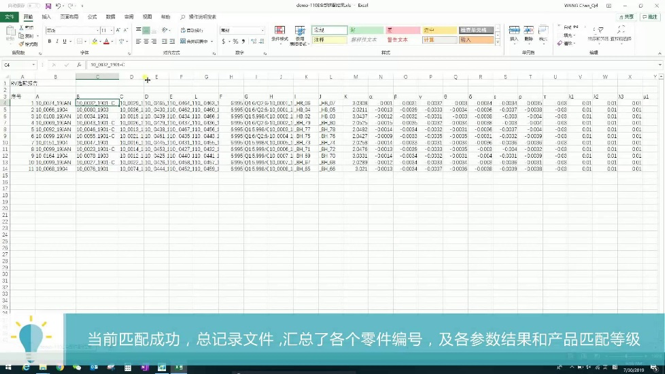Open the Data (数据) tab

(x=110, y=17)
